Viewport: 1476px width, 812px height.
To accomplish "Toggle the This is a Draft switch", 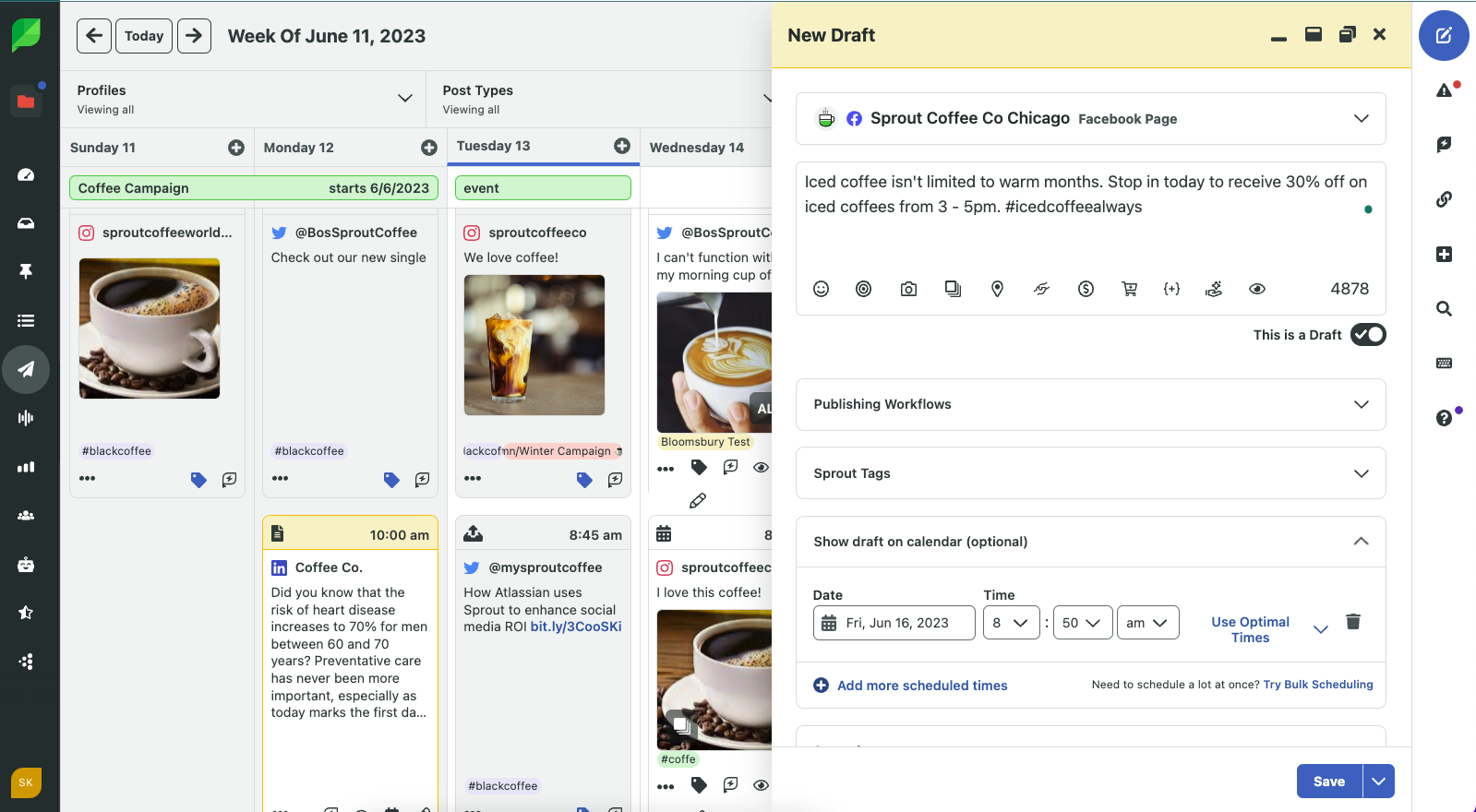I will [x=1367, y=335].
